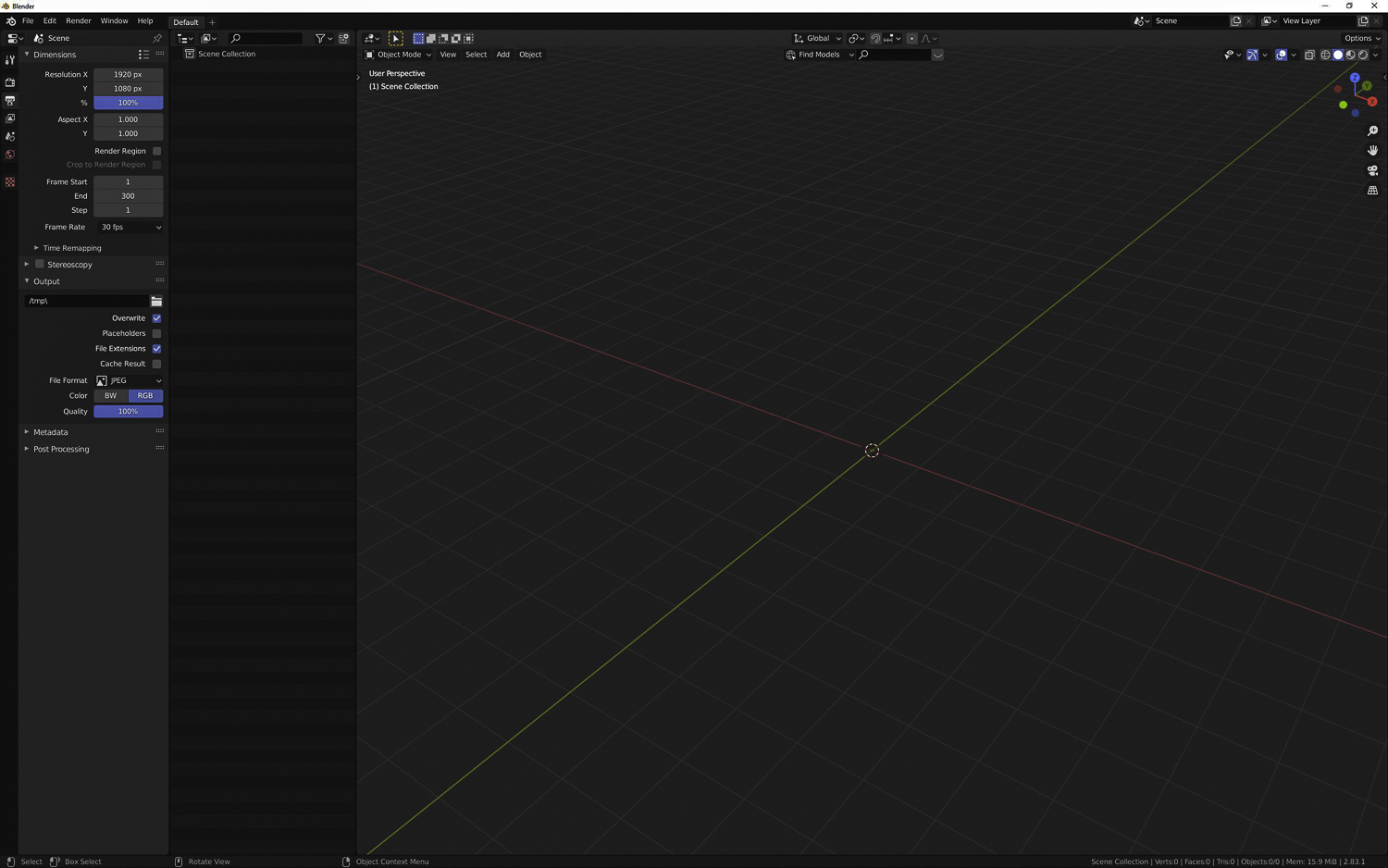Screen dimensions: 1388x868
Task: Toggle viewport overlays display button
Action: (x=1281, y=55)
